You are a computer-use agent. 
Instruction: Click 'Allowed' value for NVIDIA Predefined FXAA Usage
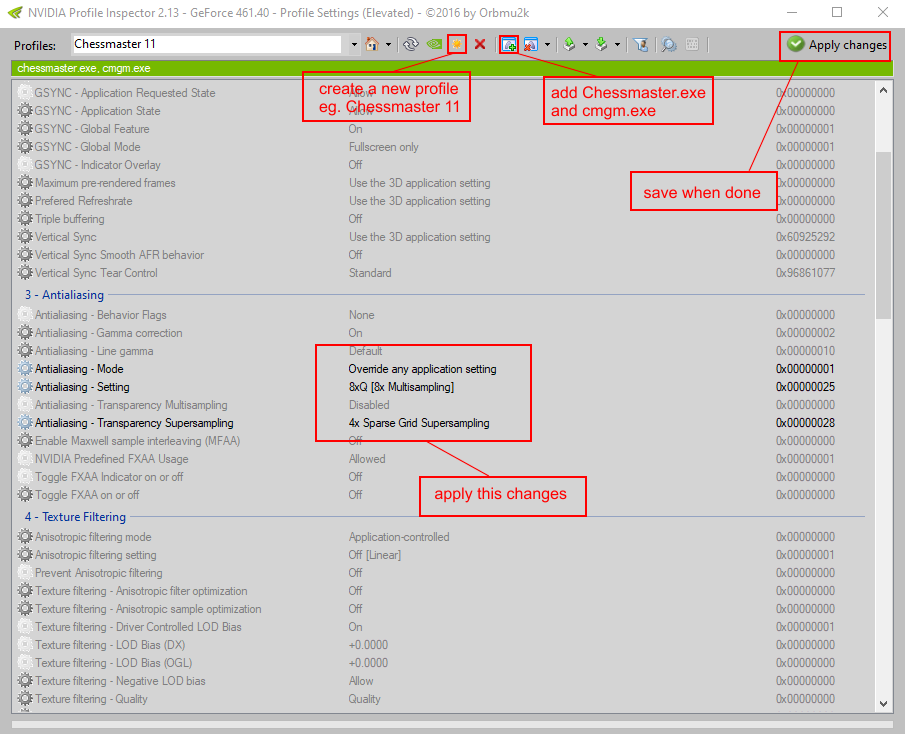(367, 459)
